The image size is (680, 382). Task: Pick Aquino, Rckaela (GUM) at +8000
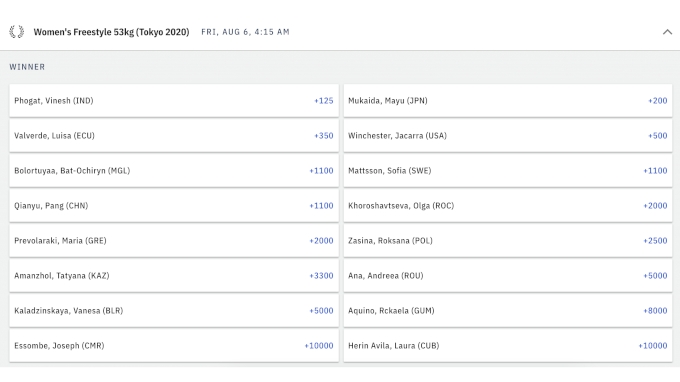tap(508, 311)
